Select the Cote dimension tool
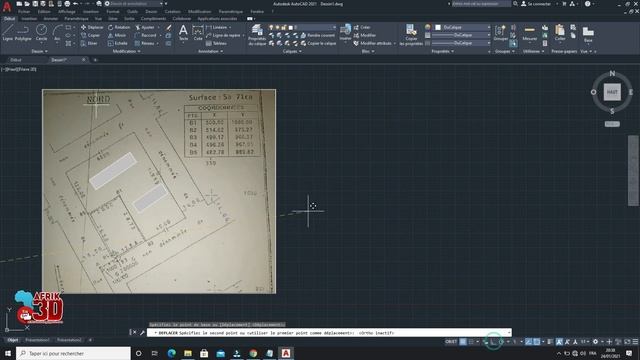This screenshot has width=640, height=360. point(198,32)
